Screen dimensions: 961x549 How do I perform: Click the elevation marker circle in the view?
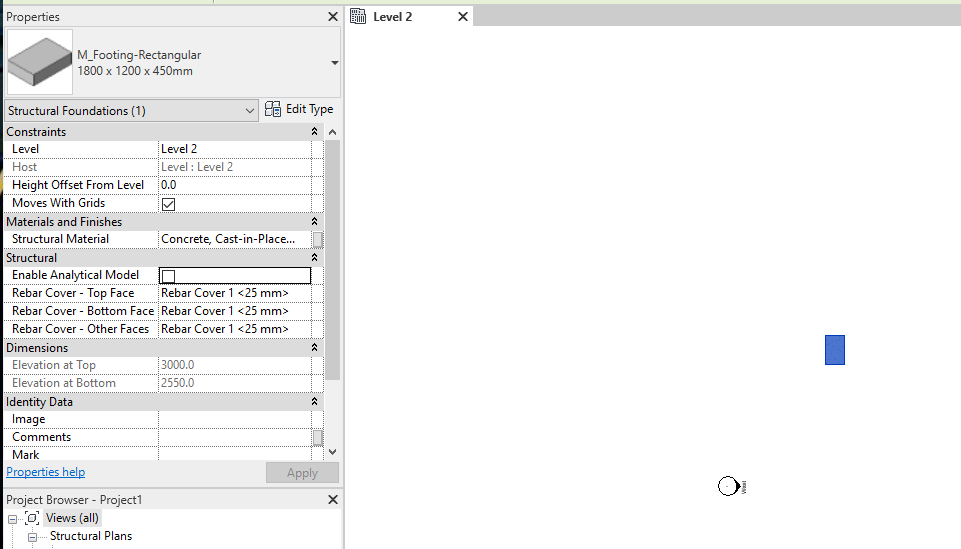coord(728,486)
